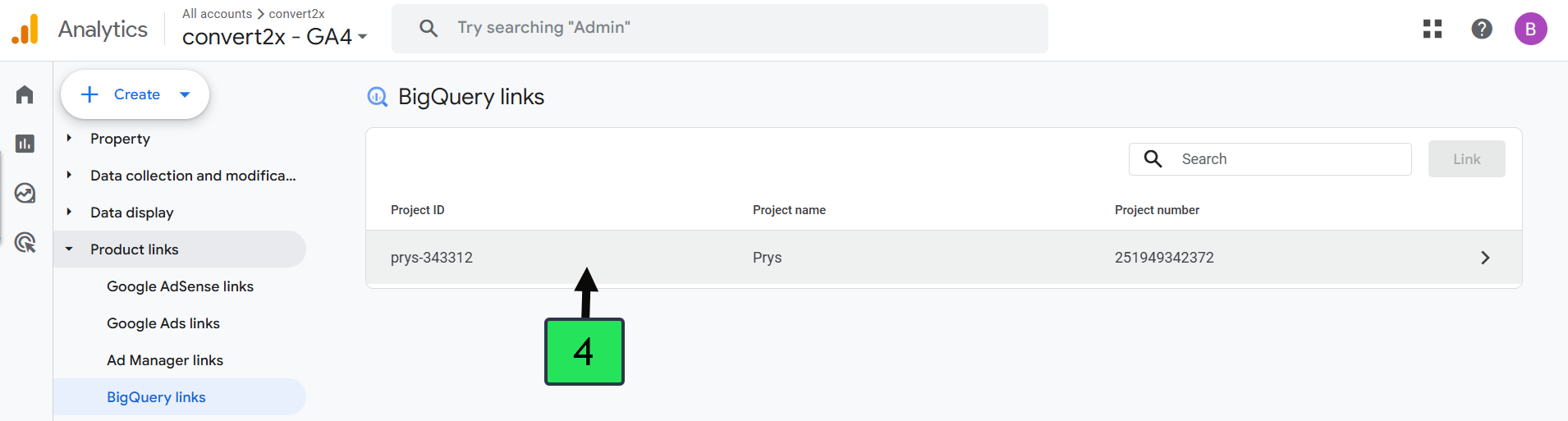Viewport: 1568px width, 421px height.
Task: Open the prys-343312 project row
Action: coord(942,258)
